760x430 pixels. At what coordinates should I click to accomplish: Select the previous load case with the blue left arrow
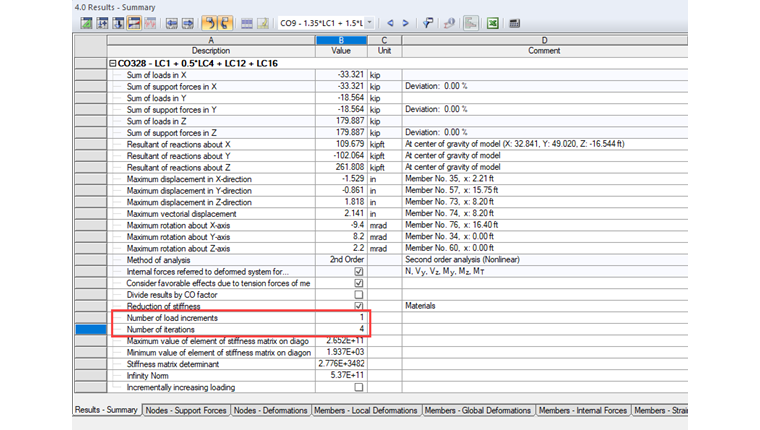coord(390,23)
